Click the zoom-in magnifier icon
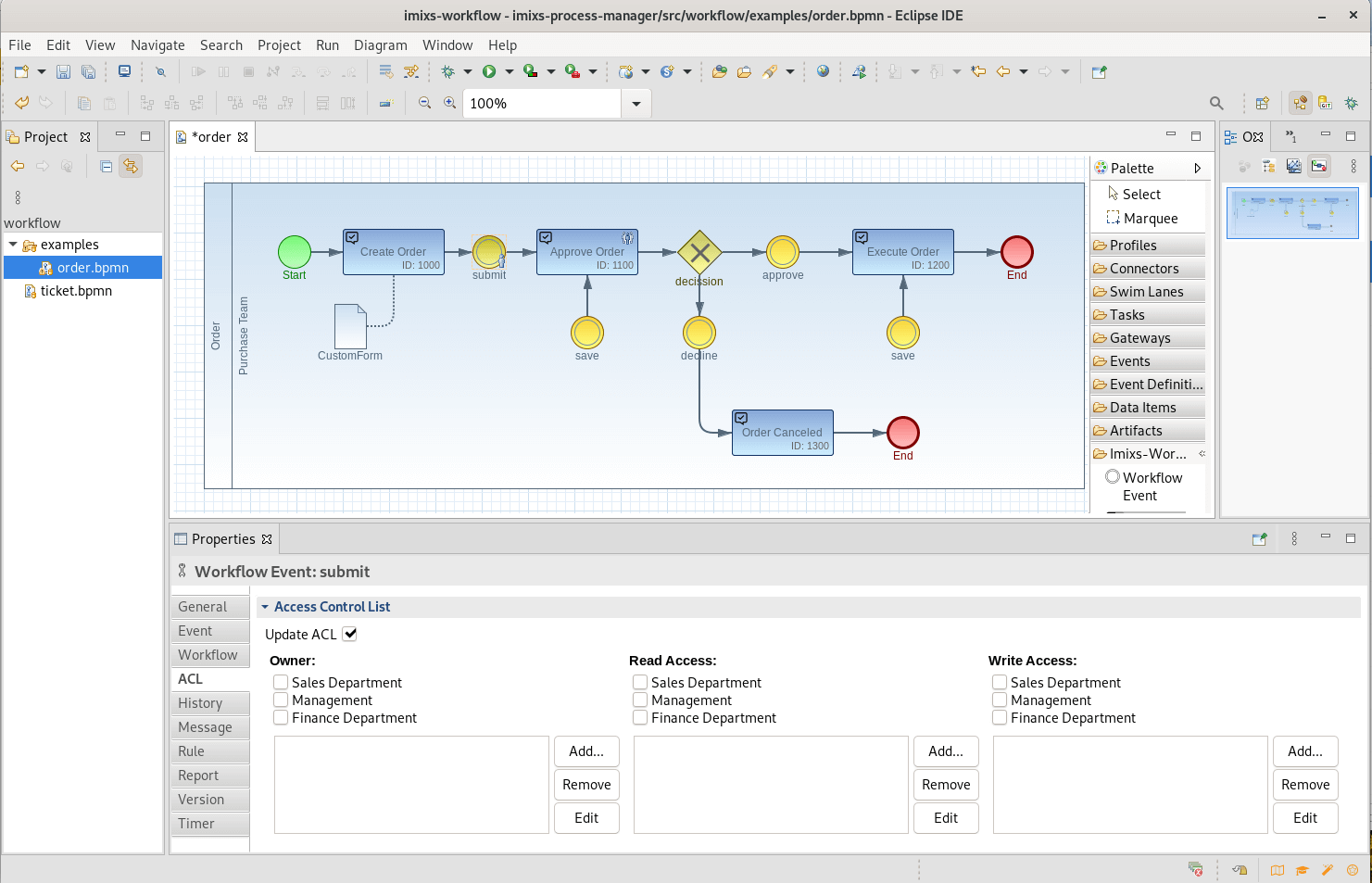 click(x=450, y=103)
